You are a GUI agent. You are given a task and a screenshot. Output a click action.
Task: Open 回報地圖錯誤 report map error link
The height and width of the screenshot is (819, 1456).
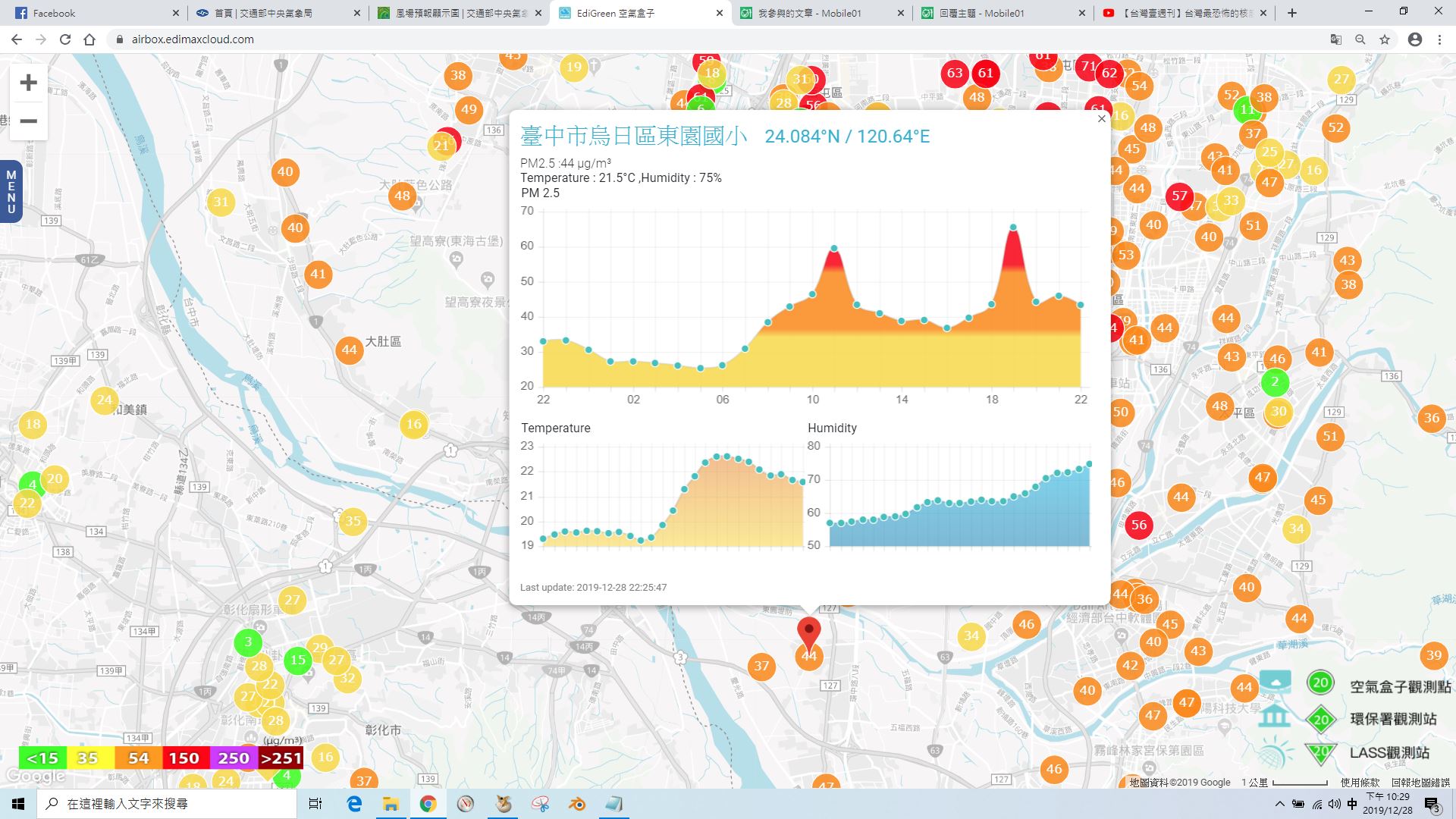click(1420, 783)
